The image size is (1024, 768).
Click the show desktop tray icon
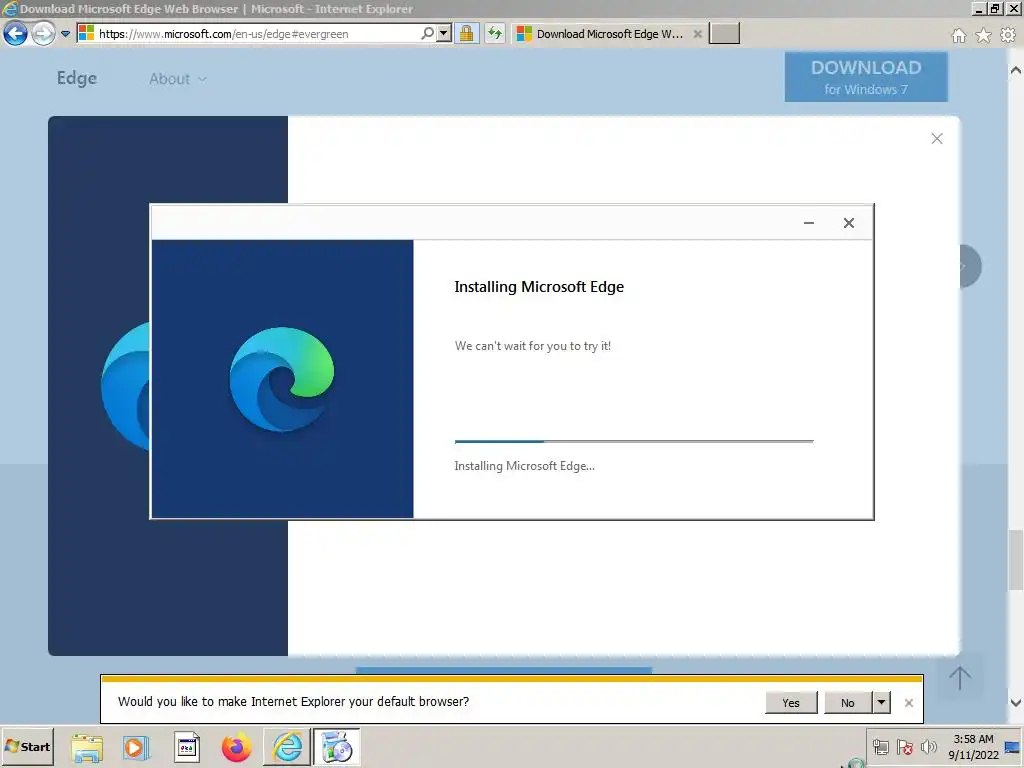(x=1012, y=747)
